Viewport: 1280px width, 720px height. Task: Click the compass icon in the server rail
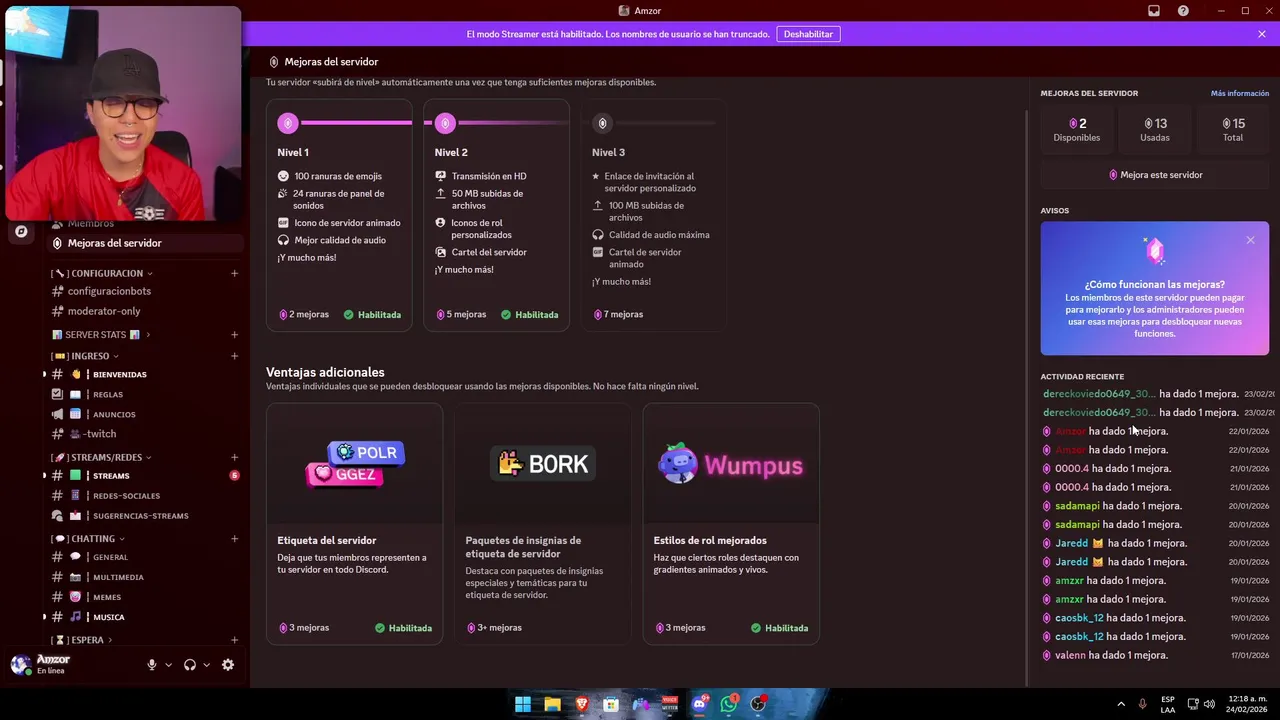(21, 232)
